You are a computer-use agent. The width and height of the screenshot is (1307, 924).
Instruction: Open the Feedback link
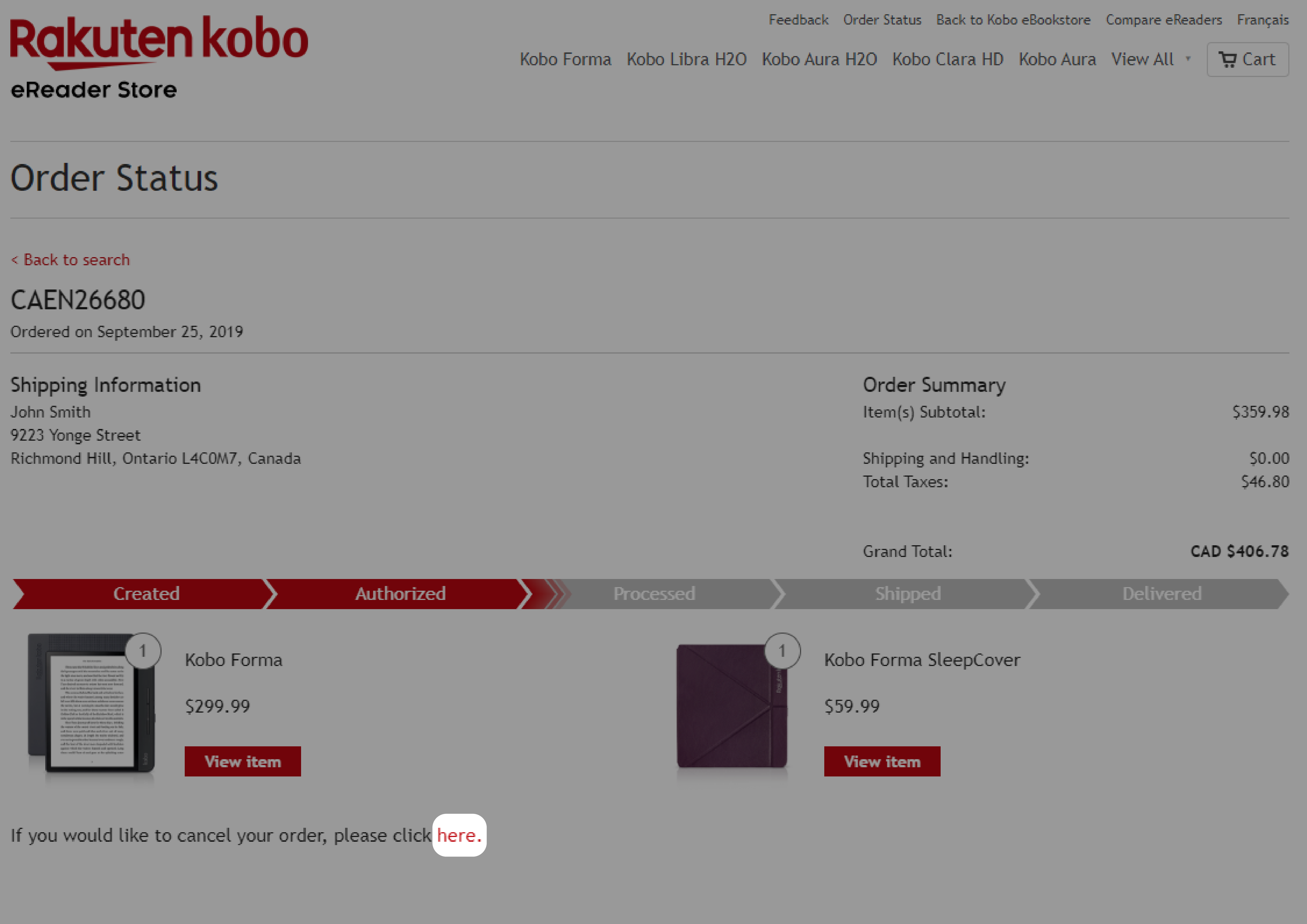(798, 20)
